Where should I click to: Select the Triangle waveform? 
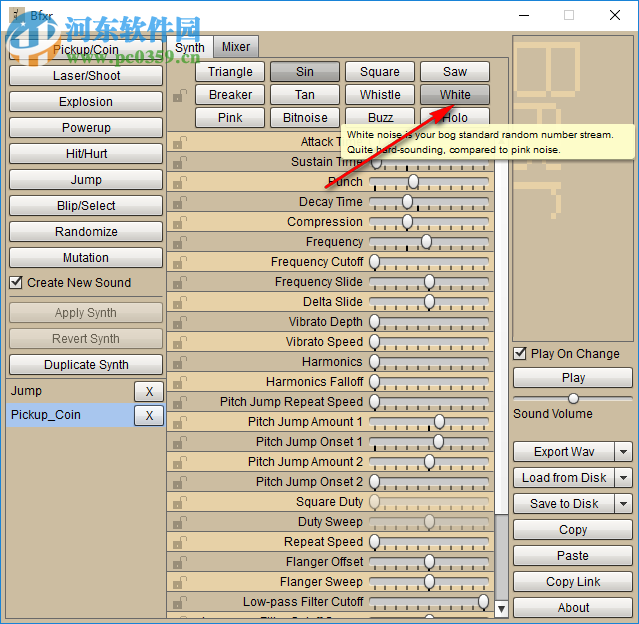click(230, 72)
